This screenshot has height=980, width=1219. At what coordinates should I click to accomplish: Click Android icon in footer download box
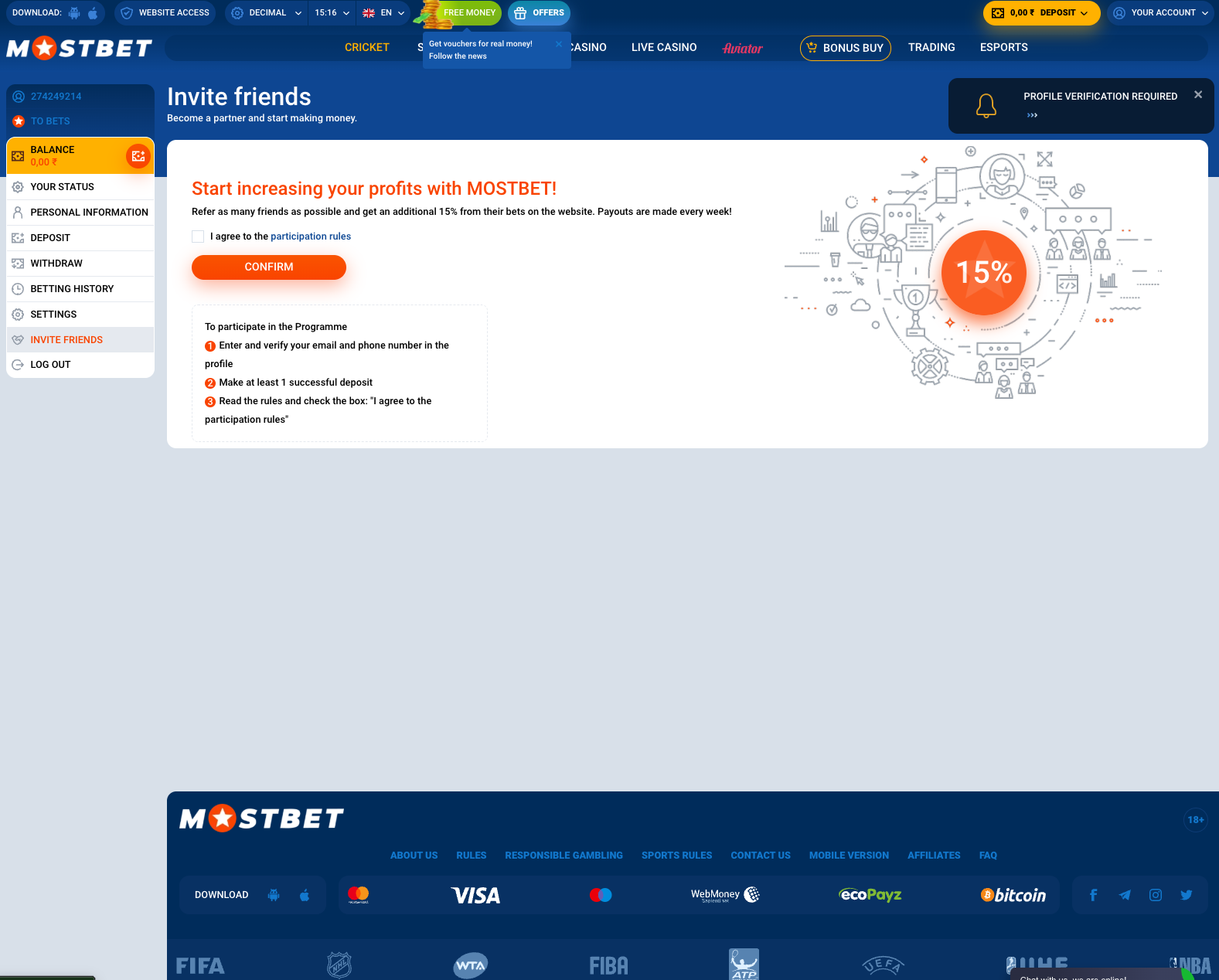tap(274, 895)
